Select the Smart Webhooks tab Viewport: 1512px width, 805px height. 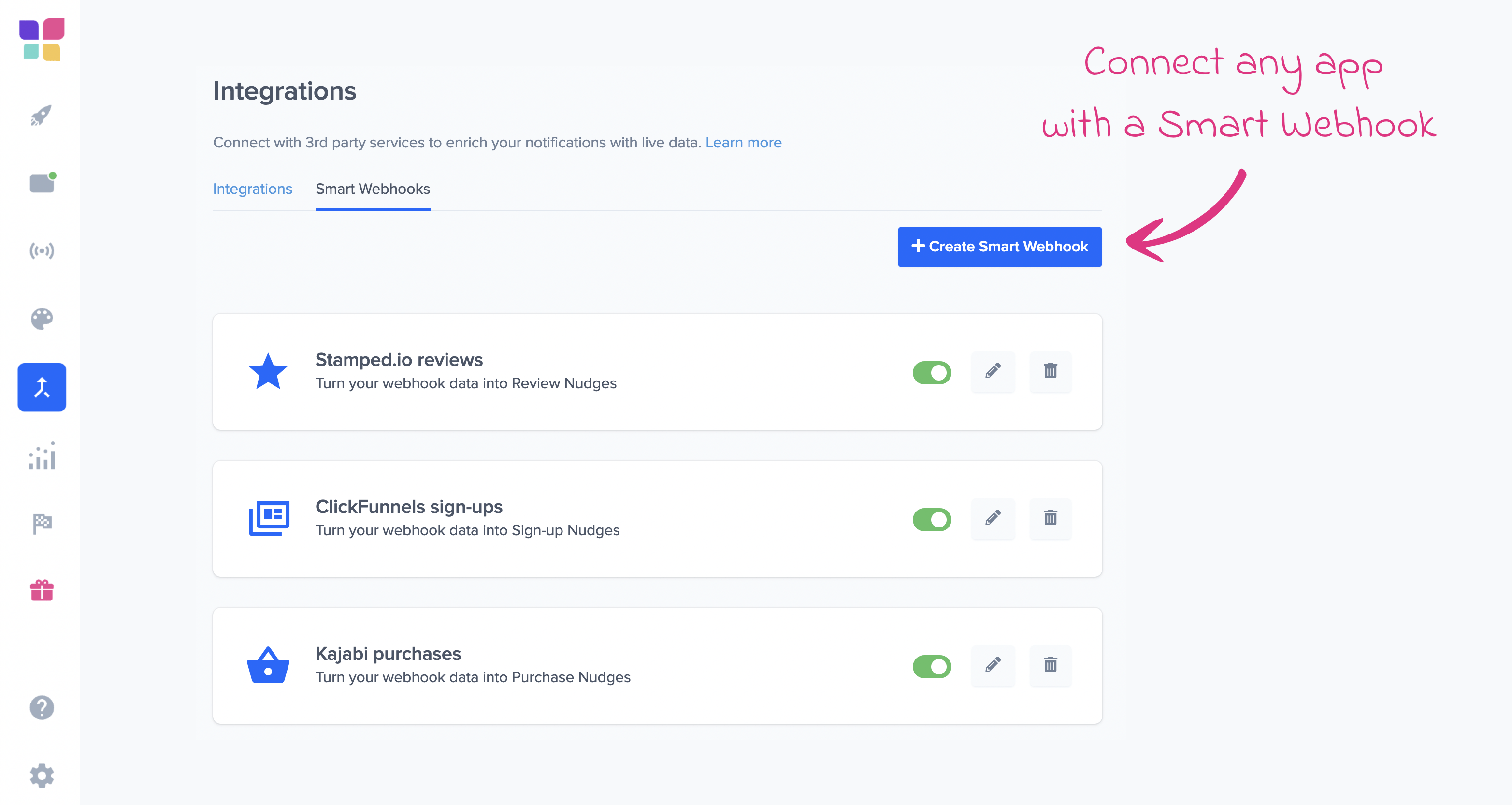pos(373,189)
